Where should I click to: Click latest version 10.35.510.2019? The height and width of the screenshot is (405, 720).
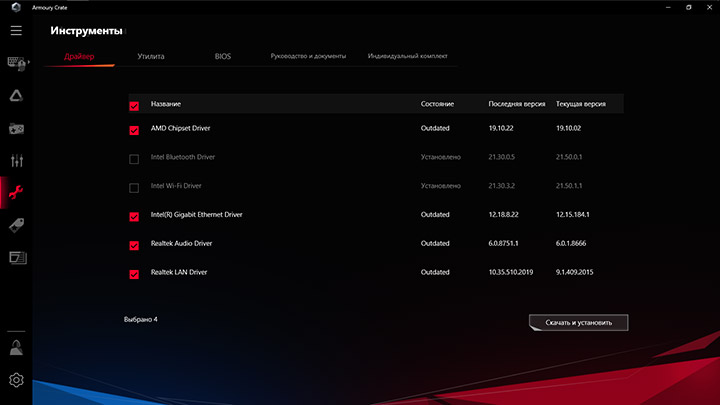click(x=511, y=272)
